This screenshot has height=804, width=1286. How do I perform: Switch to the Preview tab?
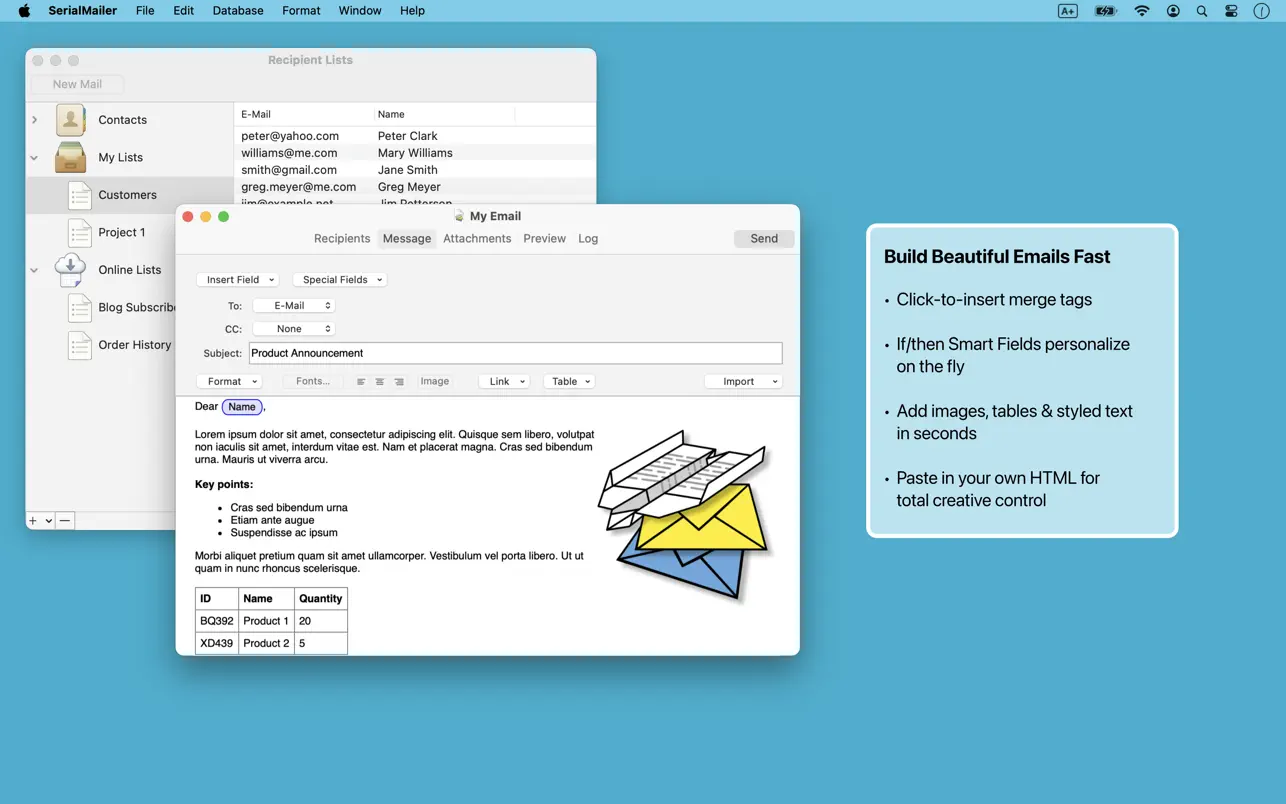(544, 238)
